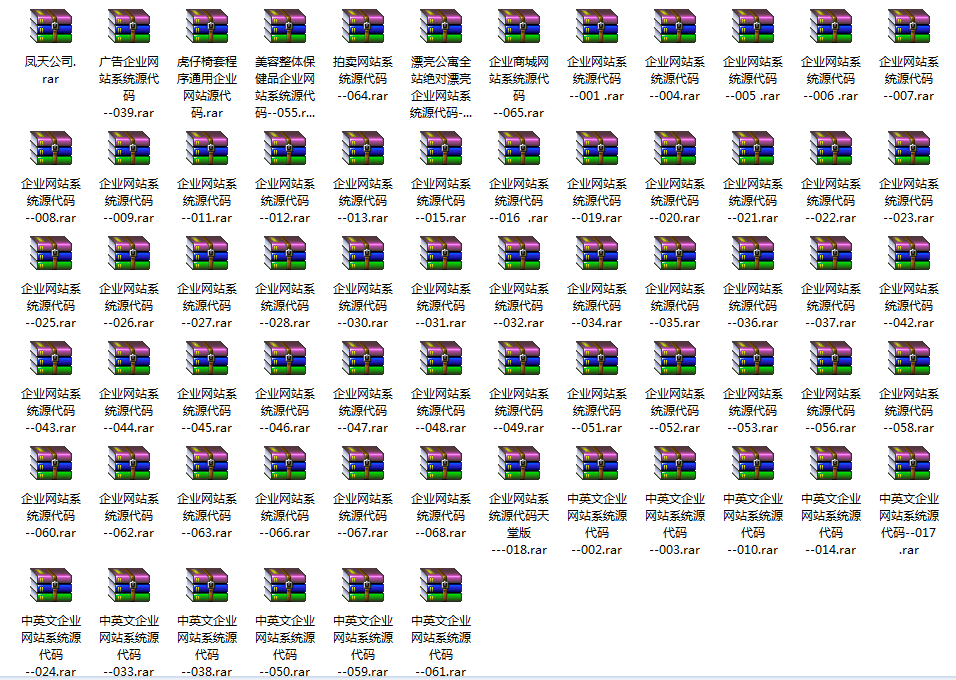This screenshot has width=956, height=680.
Task: Select the 企业网站系统源代码--058.rar file
Action: (x=909, y=359)
